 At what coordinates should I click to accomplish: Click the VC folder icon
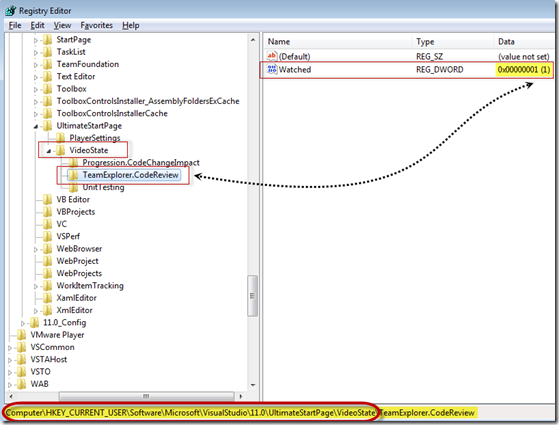[47, 224]
